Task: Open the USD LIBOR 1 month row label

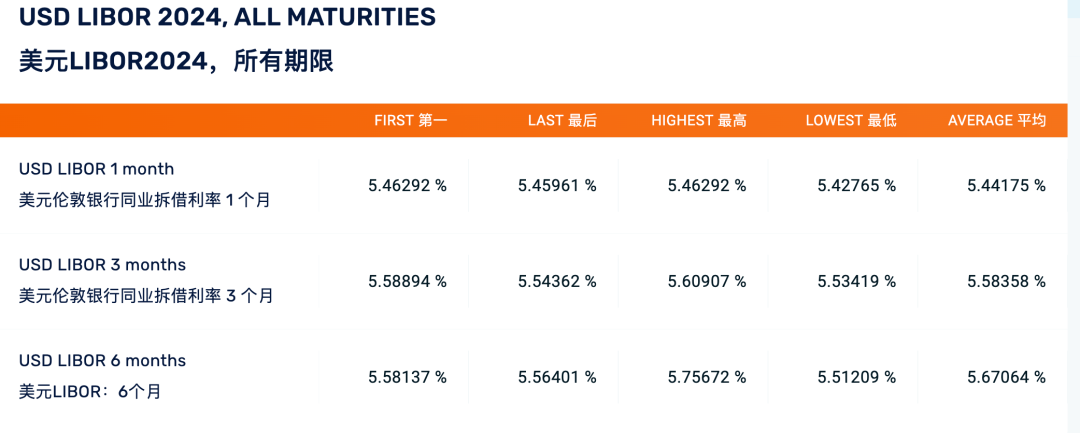Action: [x=97, y=169]
